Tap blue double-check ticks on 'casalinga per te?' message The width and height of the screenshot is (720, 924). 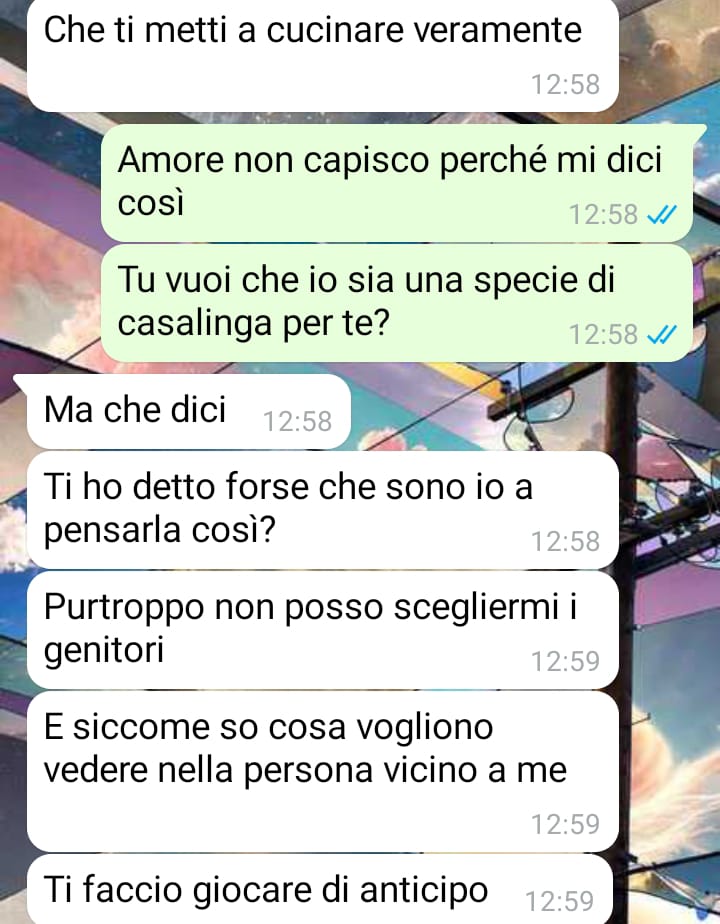click(x=662, y=335)
